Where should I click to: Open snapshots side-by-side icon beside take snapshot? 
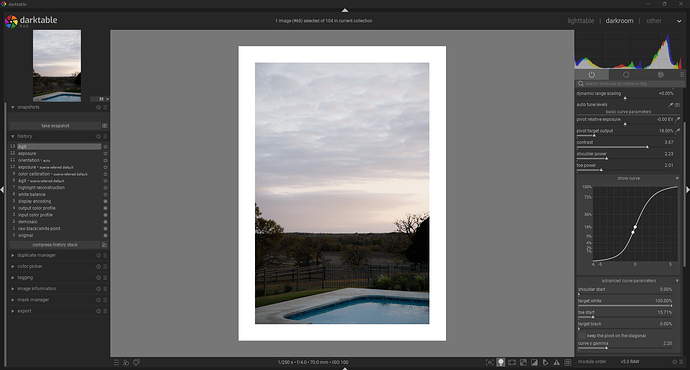pyautogui.click(x=105, y=126)
